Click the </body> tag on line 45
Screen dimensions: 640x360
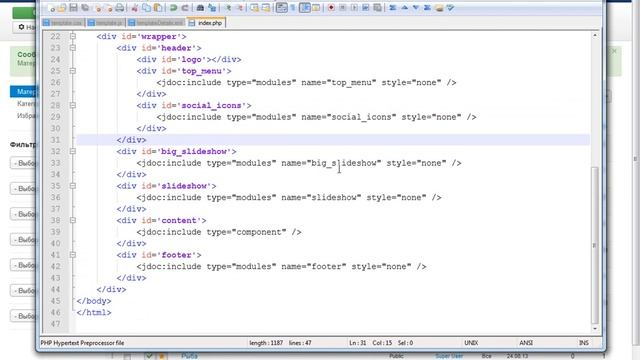click(94, 301)
